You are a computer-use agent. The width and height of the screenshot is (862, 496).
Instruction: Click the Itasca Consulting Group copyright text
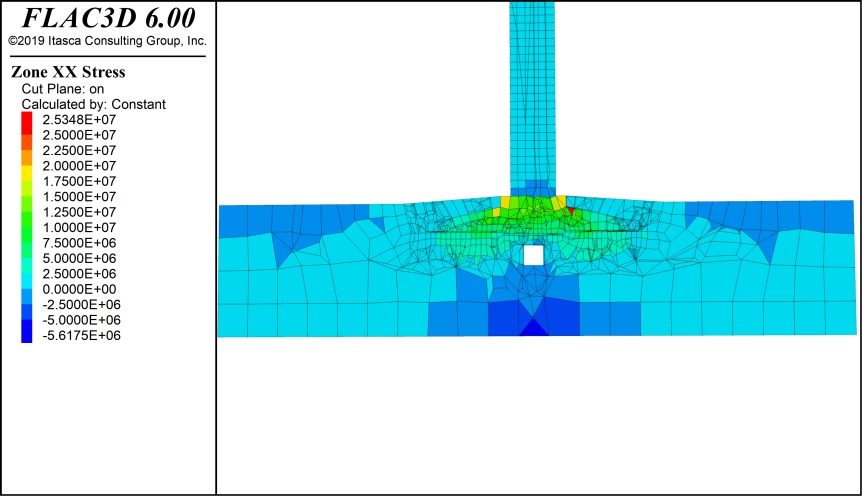107,41
